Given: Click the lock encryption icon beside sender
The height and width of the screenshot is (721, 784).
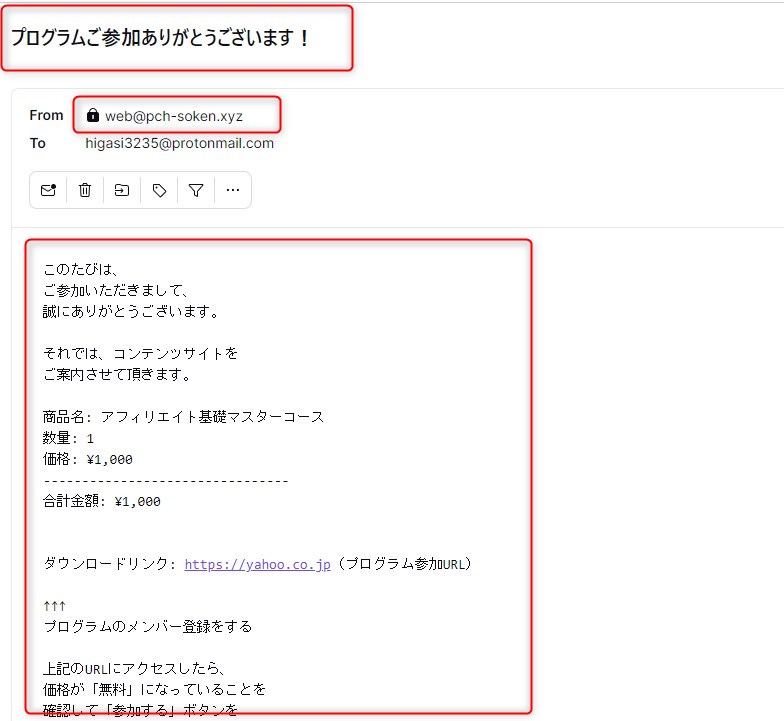Looking at the screenshot, I should click(x=93, y=115).
